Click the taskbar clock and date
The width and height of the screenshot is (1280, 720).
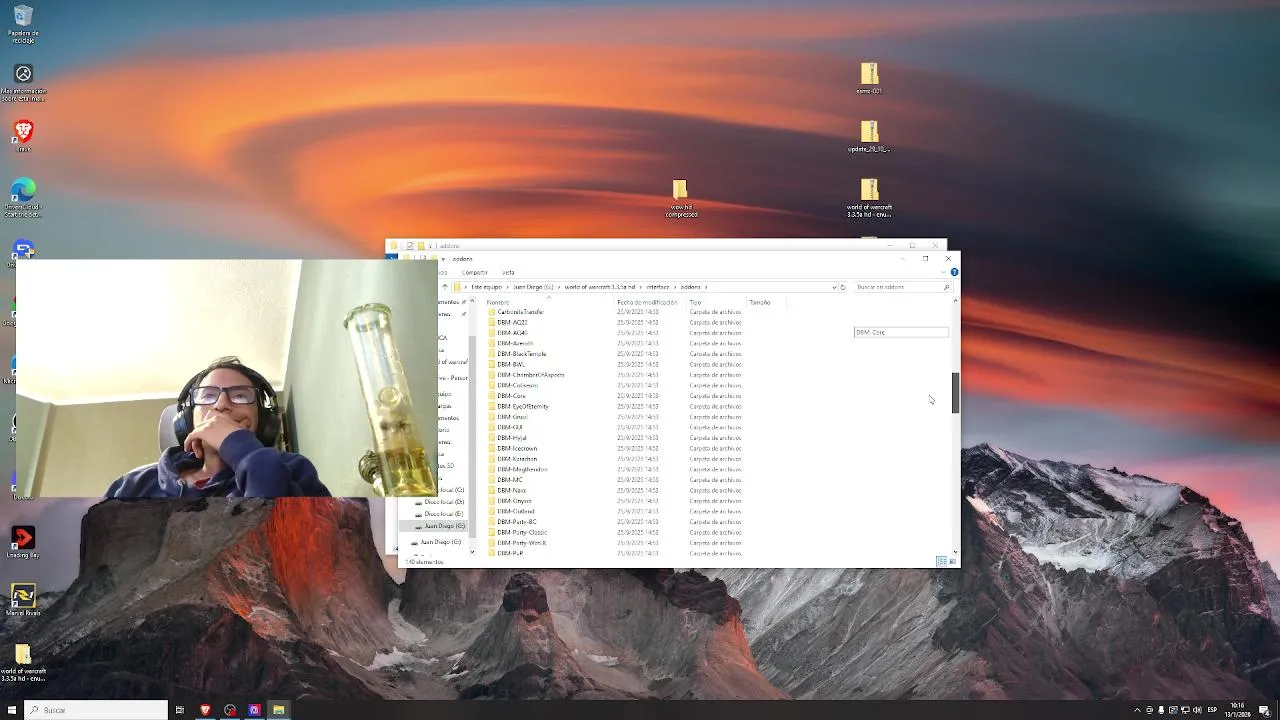(x=1237, y=710)
